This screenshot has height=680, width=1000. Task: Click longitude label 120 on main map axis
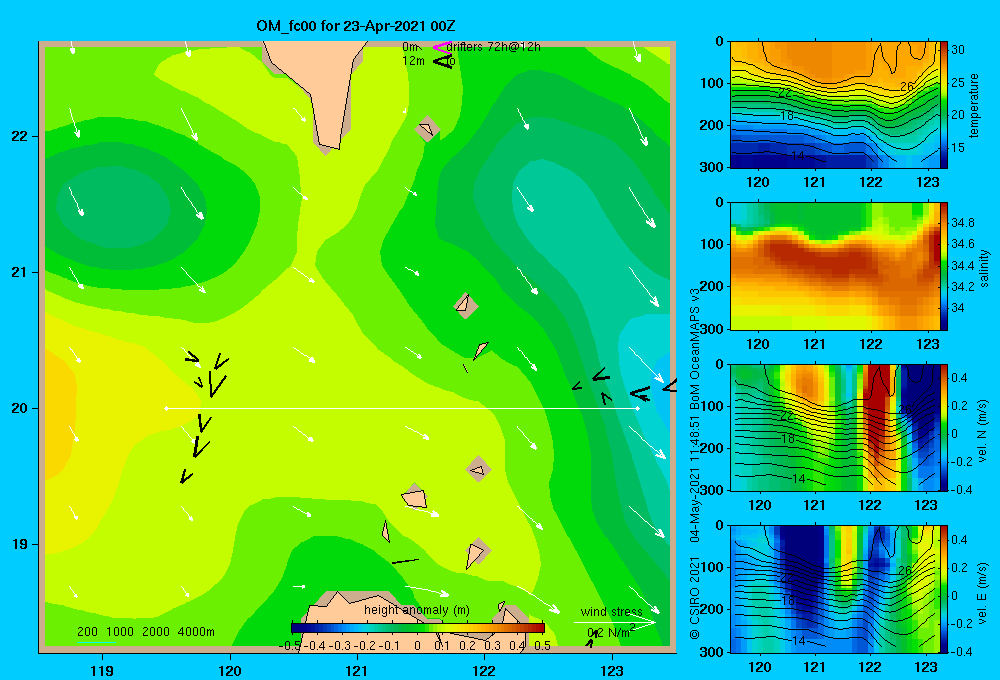click(230, 670)
